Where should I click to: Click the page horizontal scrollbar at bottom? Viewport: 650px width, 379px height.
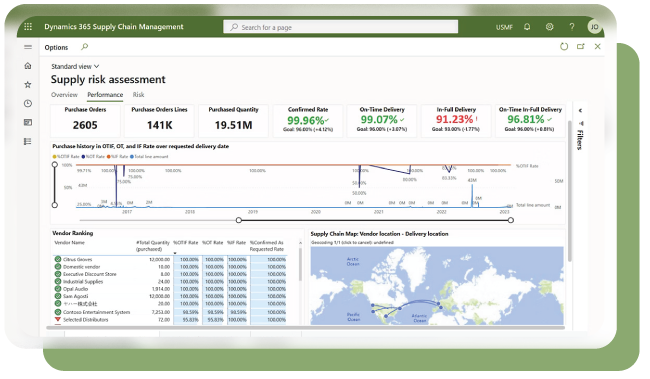306,328
